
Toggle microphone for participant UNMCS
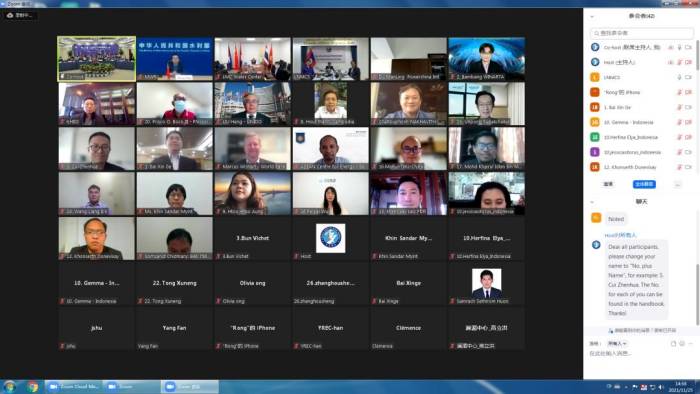click(679, 77)
